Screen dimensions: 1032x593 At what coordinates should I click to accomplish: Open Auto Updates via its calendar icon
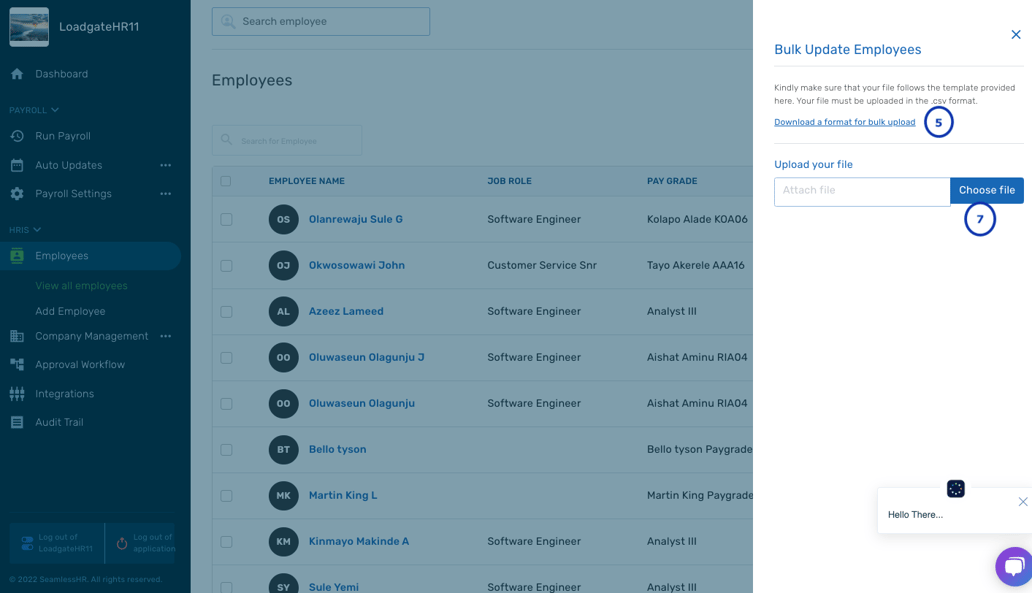click(18, 164)
